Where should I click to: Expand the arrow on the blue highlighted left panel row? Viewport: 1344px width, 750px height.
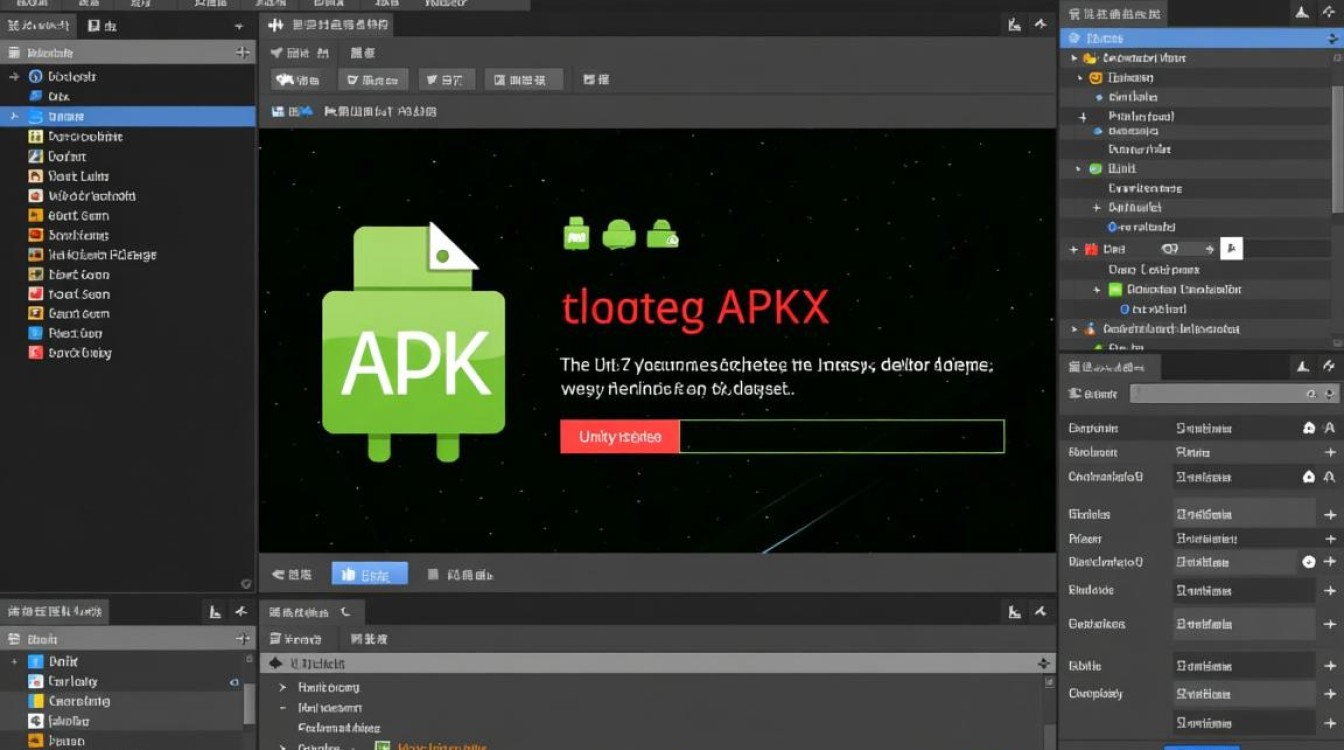(x=14, y=116)
